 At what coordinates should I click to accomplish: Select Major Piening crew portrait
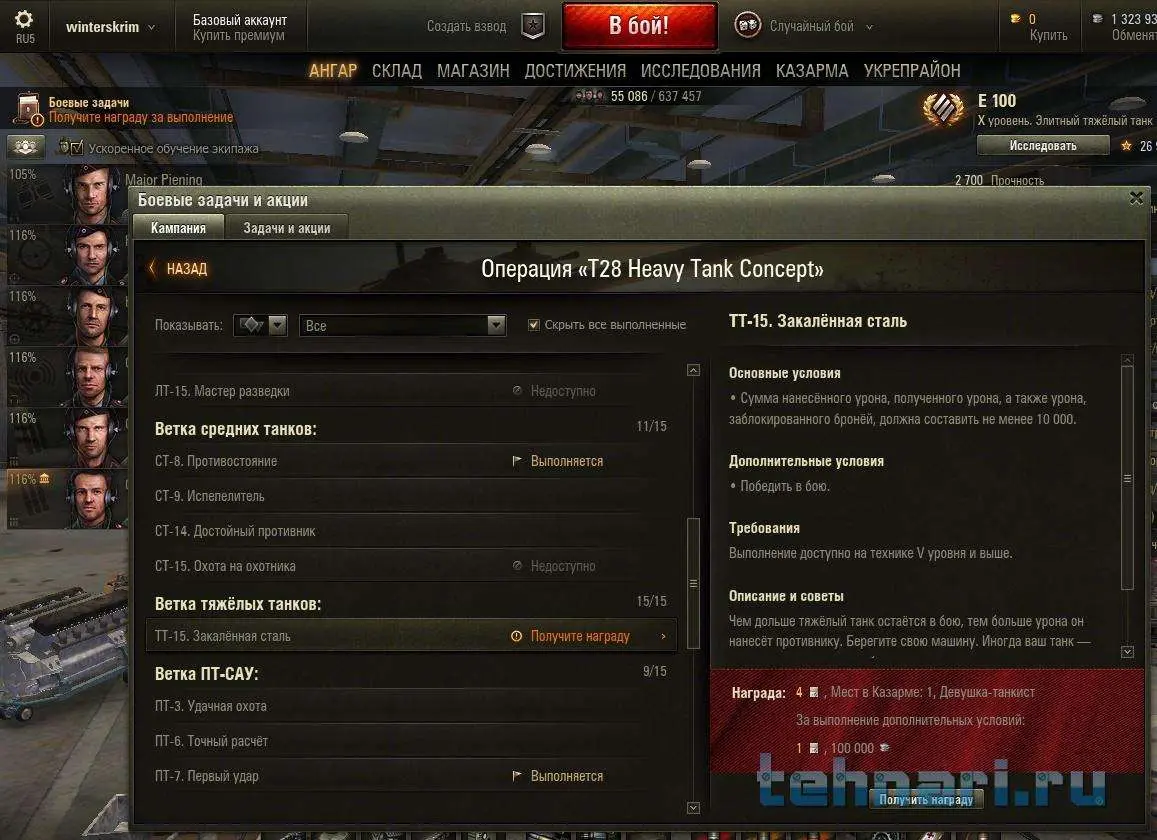tap(91, 195)
